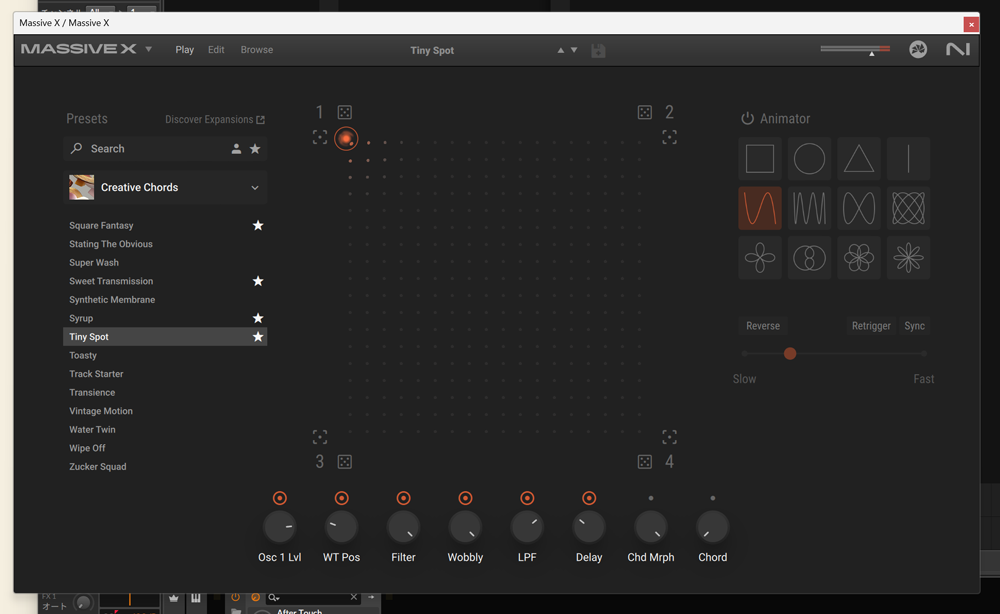1000x614 pixels.
Task: Filter presets by favorites star icon
Action: [x=255, y=149]
